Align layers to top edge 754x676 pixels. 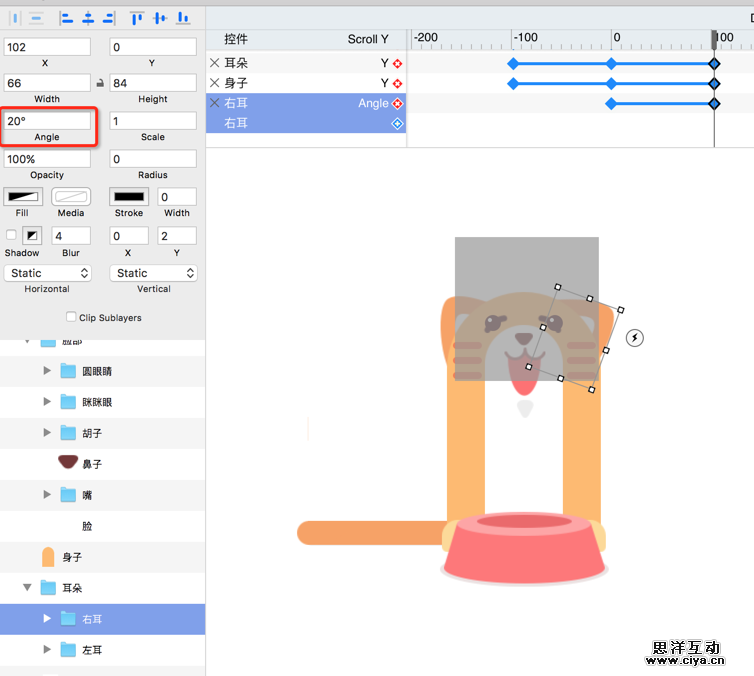pos(137,19)
